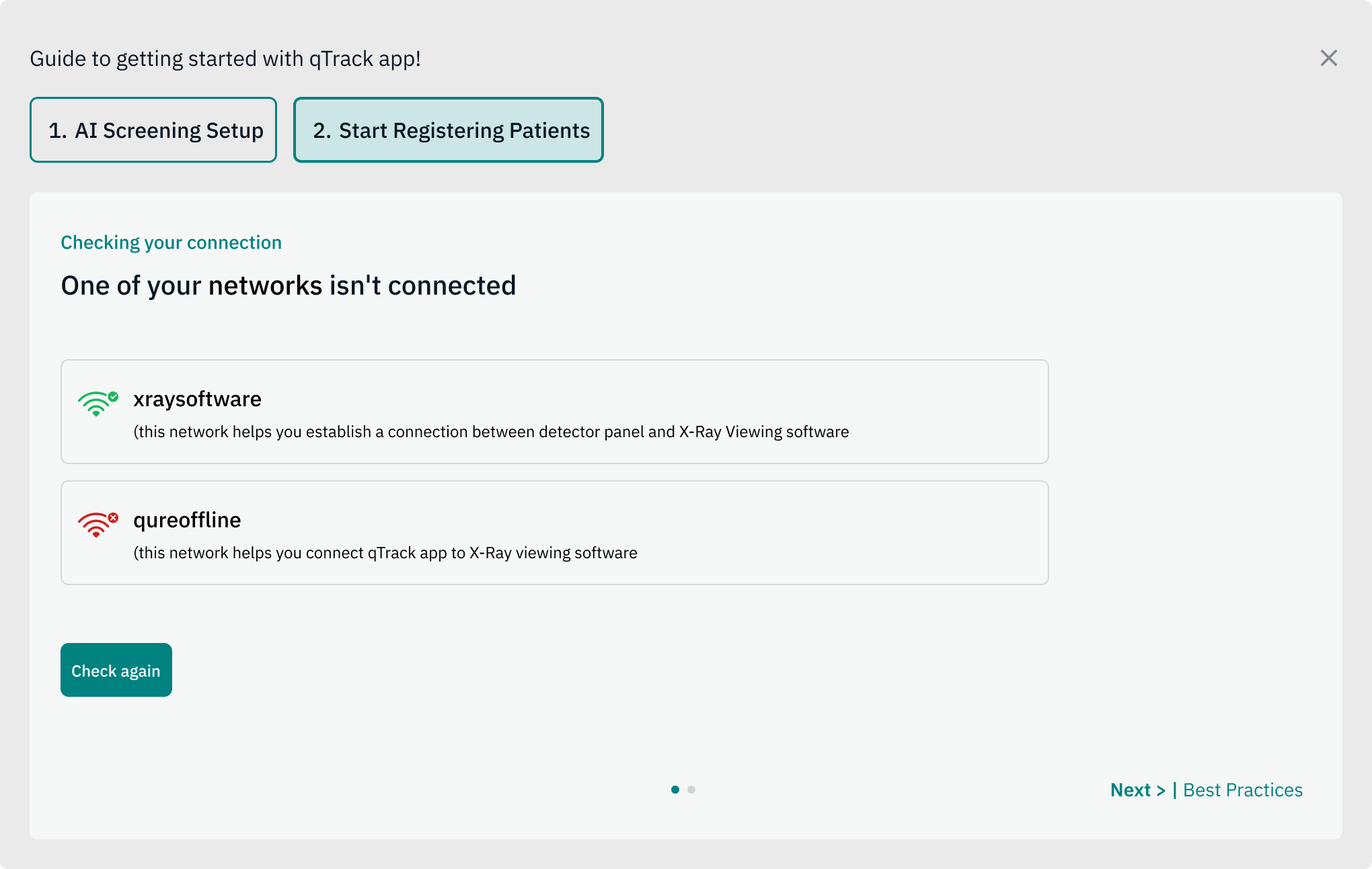Click the Checking your connection label

pyautogui.click(x=171, y=242)
